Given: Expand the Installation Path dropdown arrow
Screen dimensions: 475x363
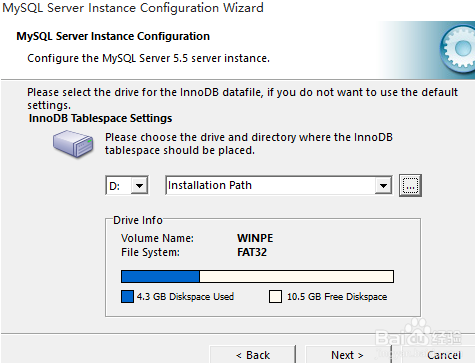Looking at the screenshot, I should point(383,185).
